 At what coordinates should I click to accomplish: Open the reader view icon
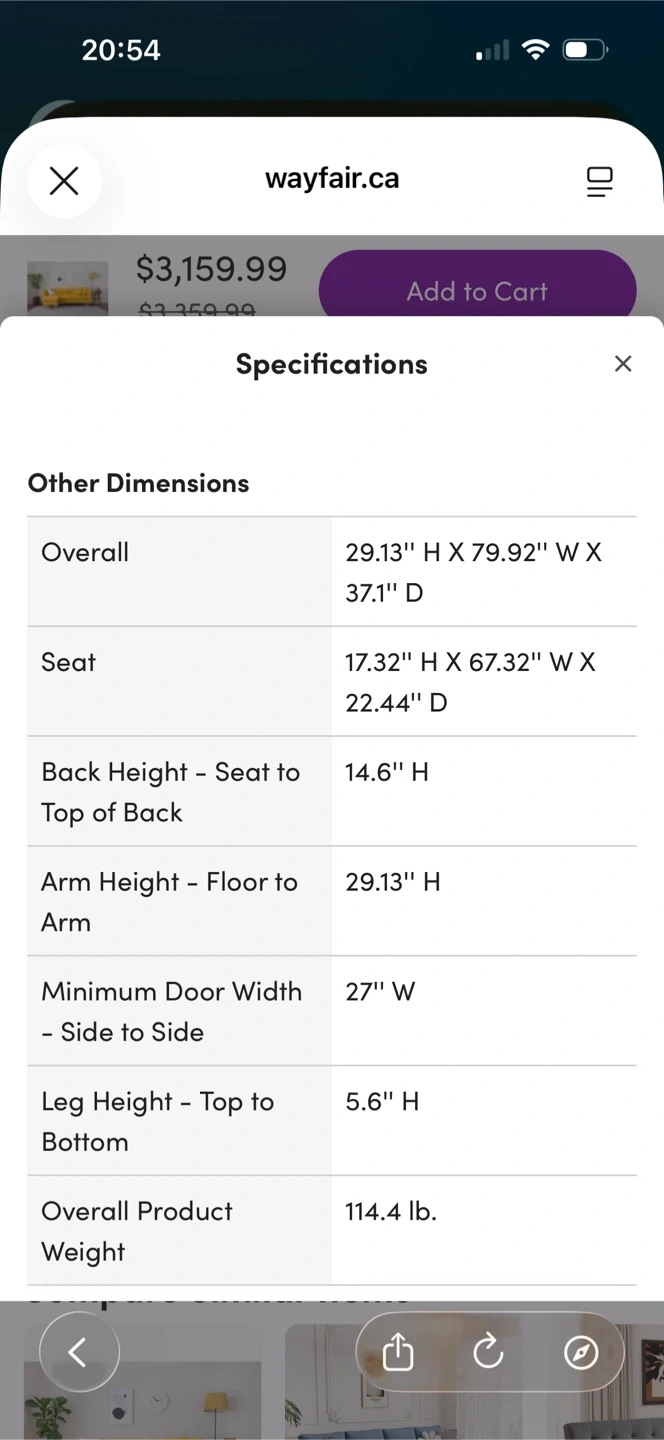(x=599, y=181)
